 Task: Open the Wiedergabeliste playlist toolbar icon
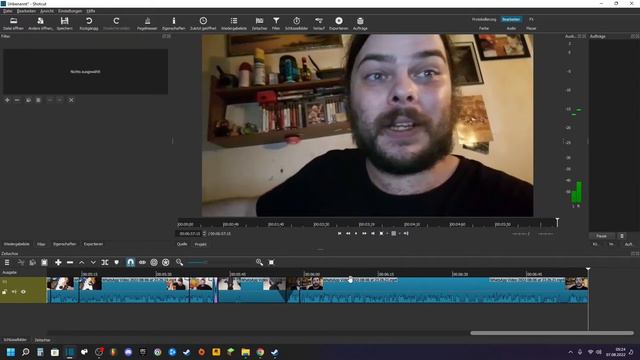coord(234,23)
